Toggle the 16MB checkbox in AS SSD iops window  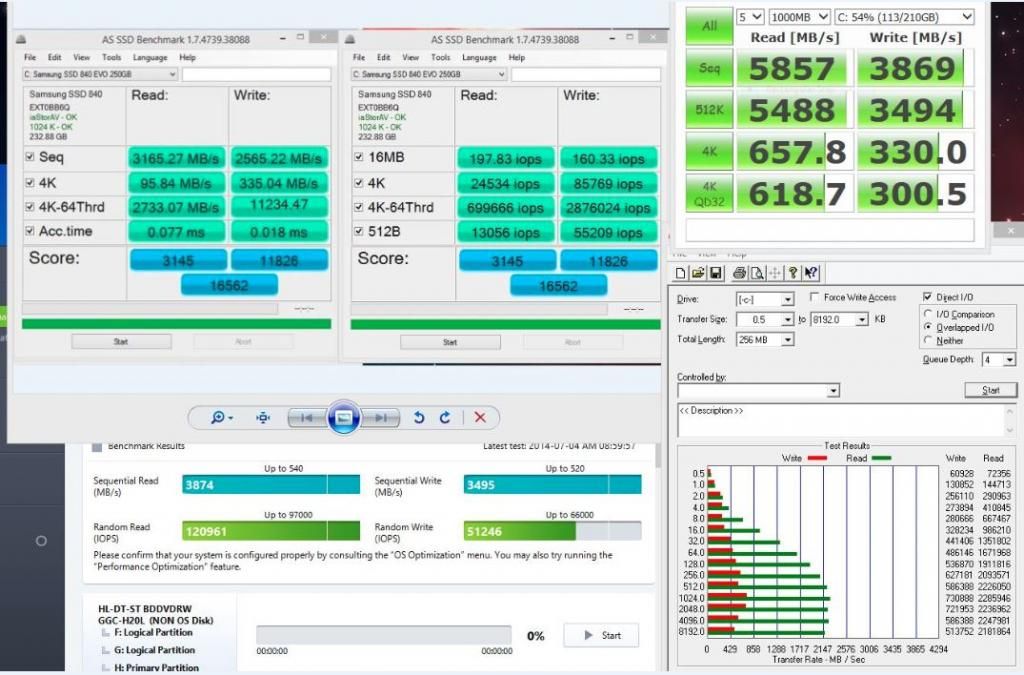(359, 157)
